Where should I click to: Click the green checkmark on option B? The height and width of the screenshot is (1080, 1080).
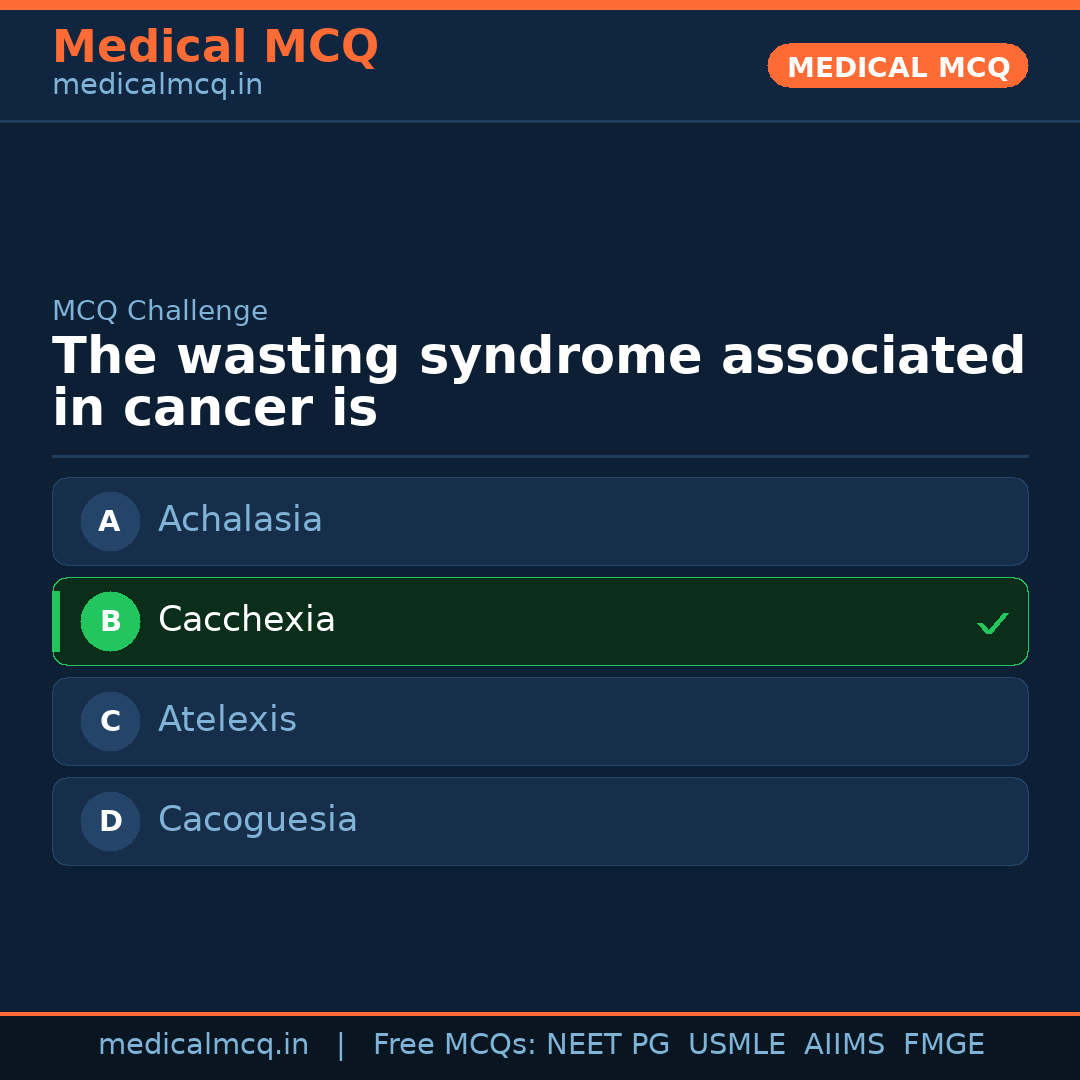coord(992,623)
